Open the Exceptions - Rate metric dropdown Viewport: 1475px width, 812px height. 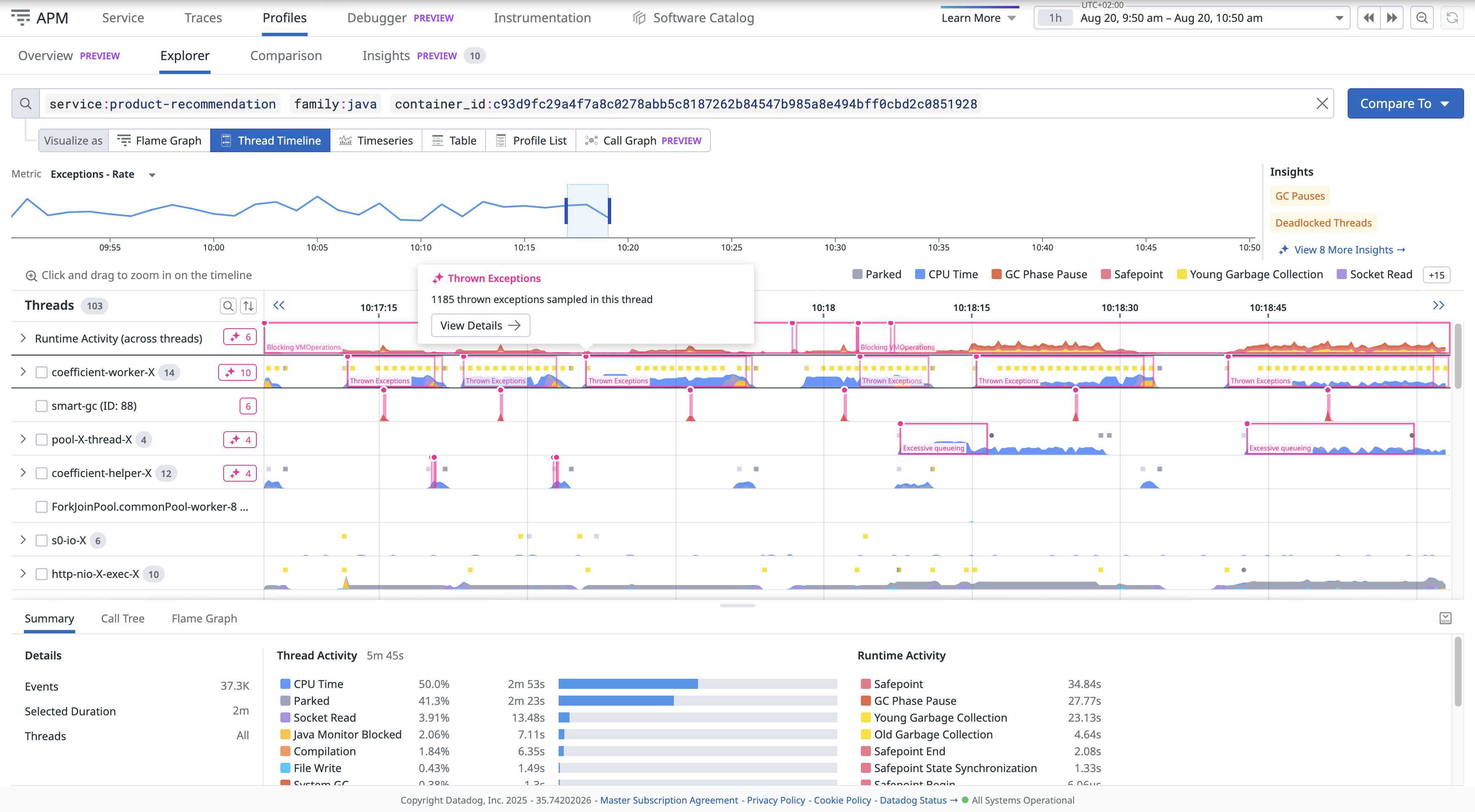(x=103, y=174)
